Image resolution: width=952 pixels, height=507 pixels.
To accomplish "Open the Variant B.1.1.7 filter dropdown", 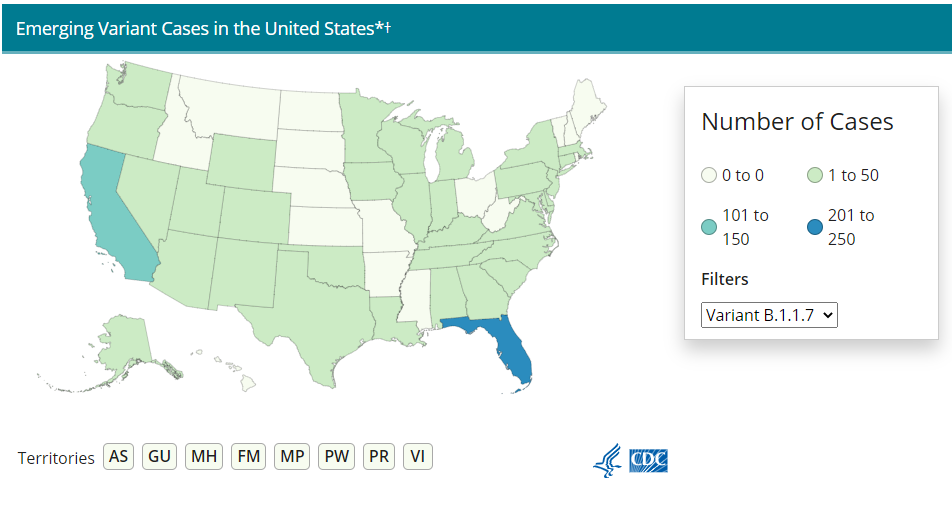I will (x=769, y=315).
